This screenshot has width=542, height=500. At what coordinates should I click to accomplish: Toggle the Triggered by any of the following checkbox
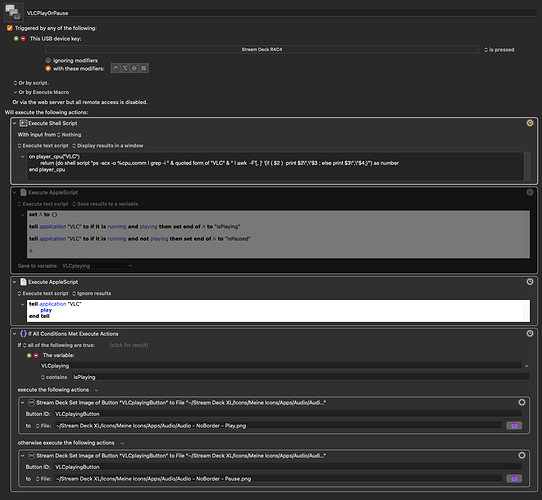10,28
